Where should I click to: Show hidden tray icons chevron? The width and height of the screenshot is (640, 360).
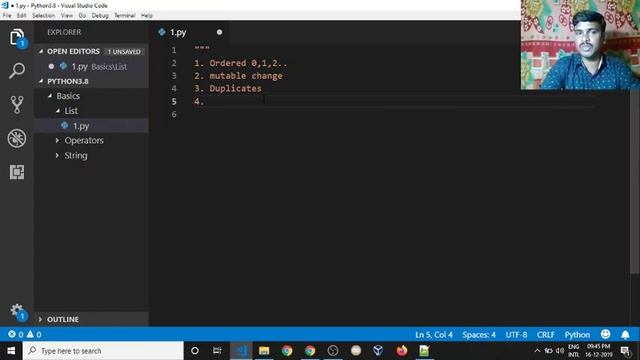pyautogui.click(x=537, y=351)
